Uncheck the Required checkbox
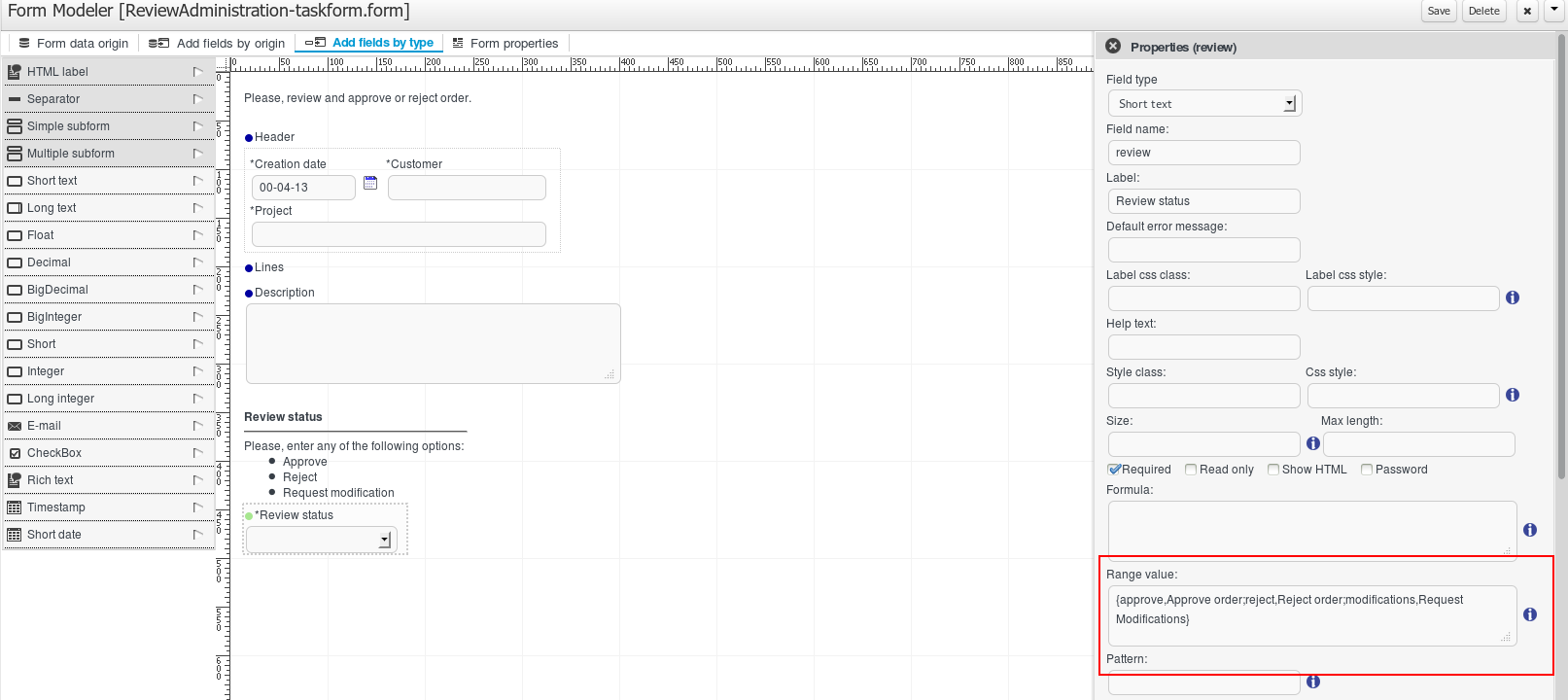Viewport: 1568px width, 700px height. point(1115,470)
